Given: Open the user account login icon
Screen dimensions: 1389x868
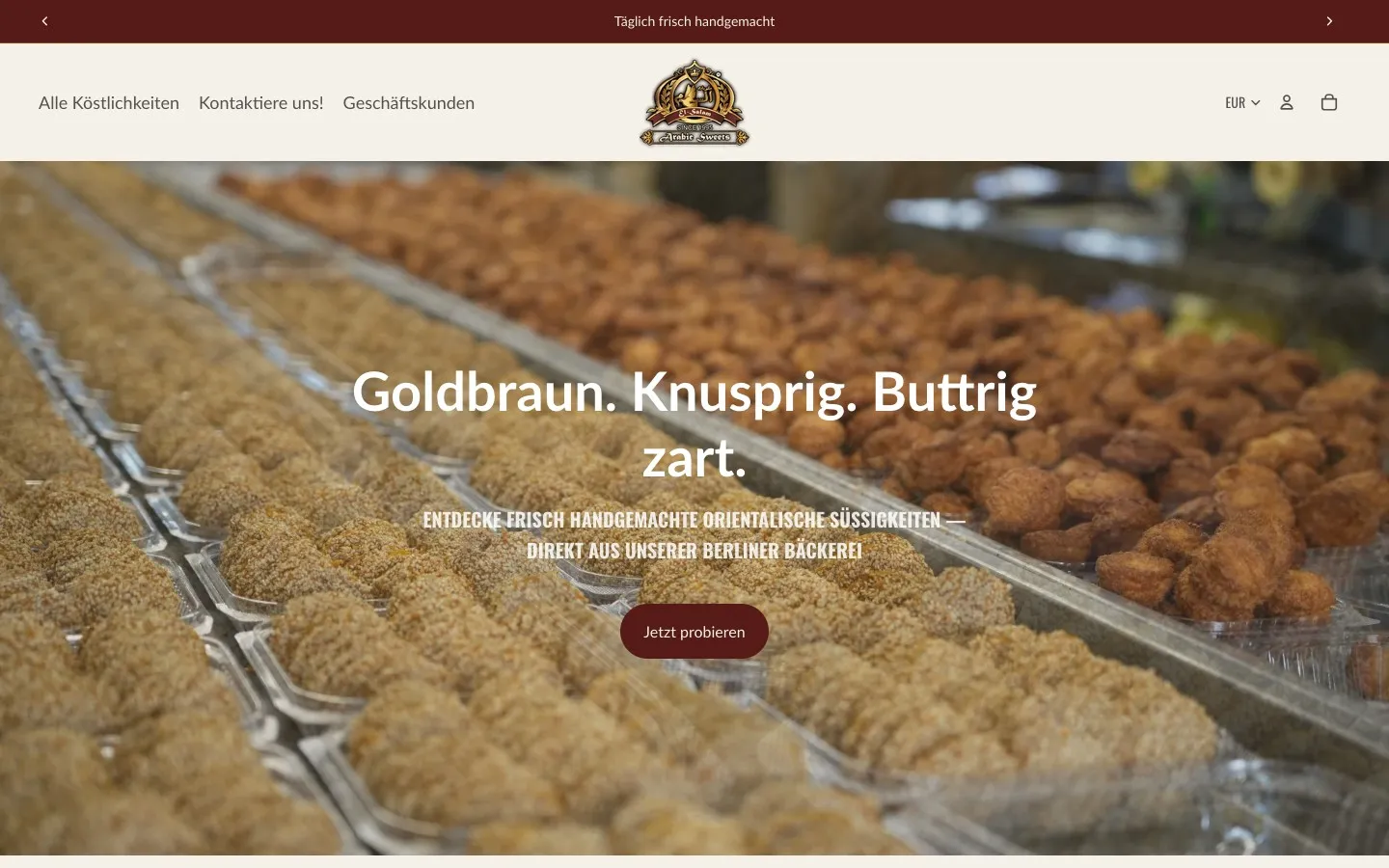Looking at the screenshot, I should (1287, 102).
